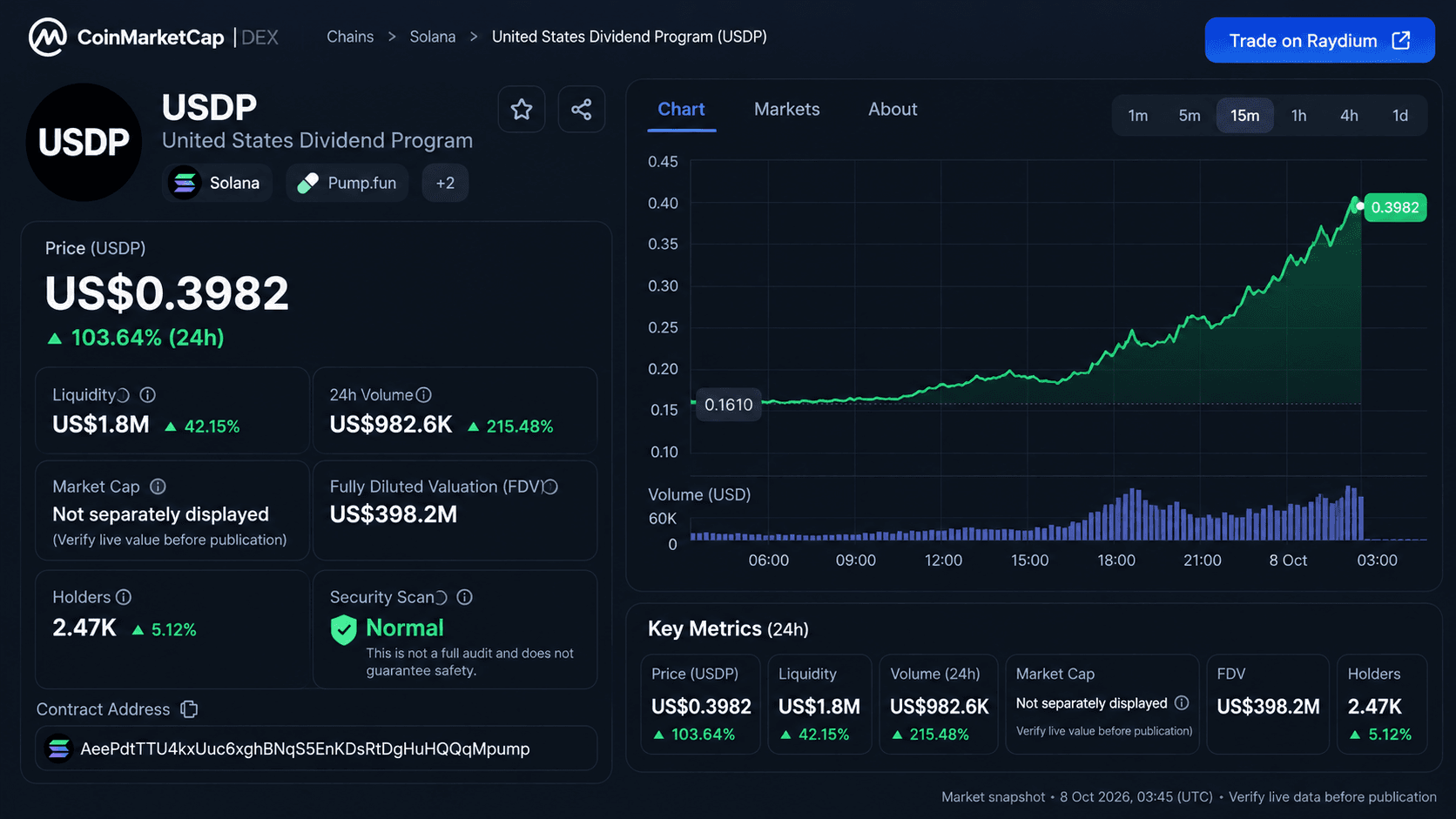Select the 15m chart interval
This screenshot has height=819, width=1456.
click(1245, 116)
